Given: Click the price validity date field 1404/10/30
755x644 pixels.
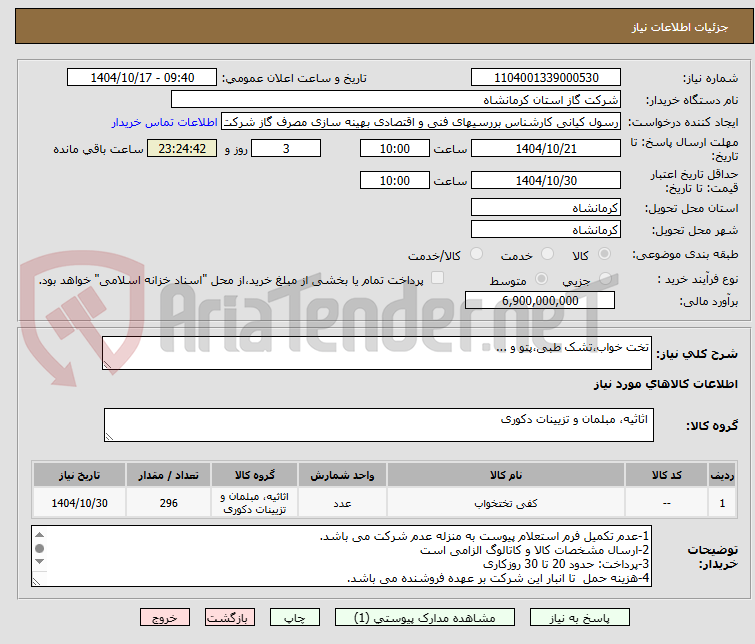Looking at the screenshot, I should tap(546, 180).
